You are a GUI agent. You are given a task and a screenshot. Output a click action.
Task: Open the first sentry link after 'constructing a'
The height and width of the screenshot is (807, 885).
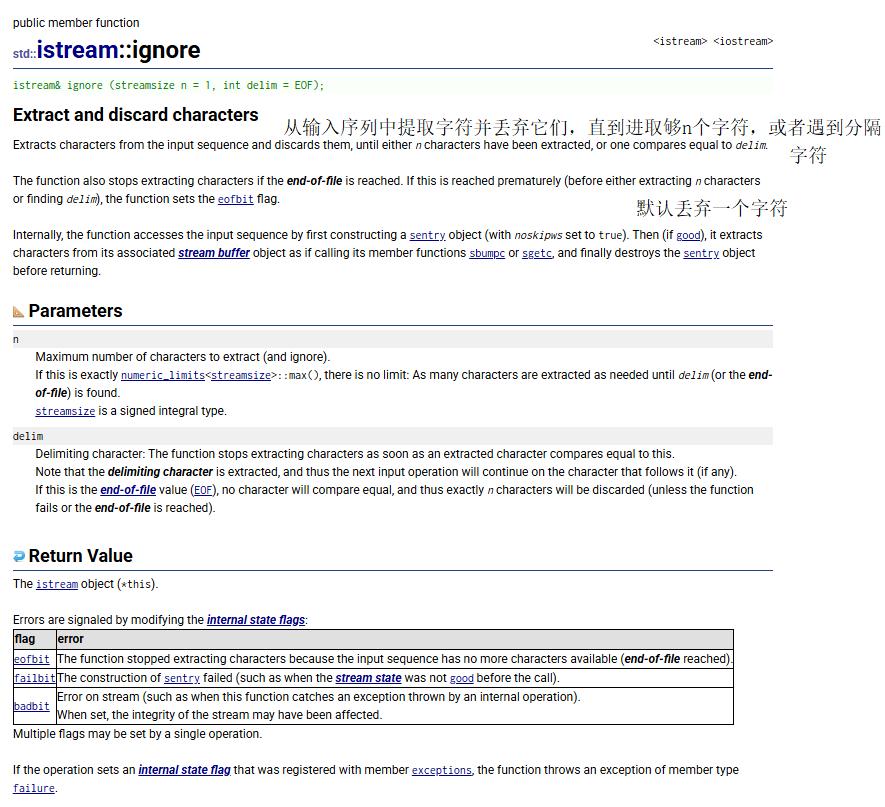[427, 235]
